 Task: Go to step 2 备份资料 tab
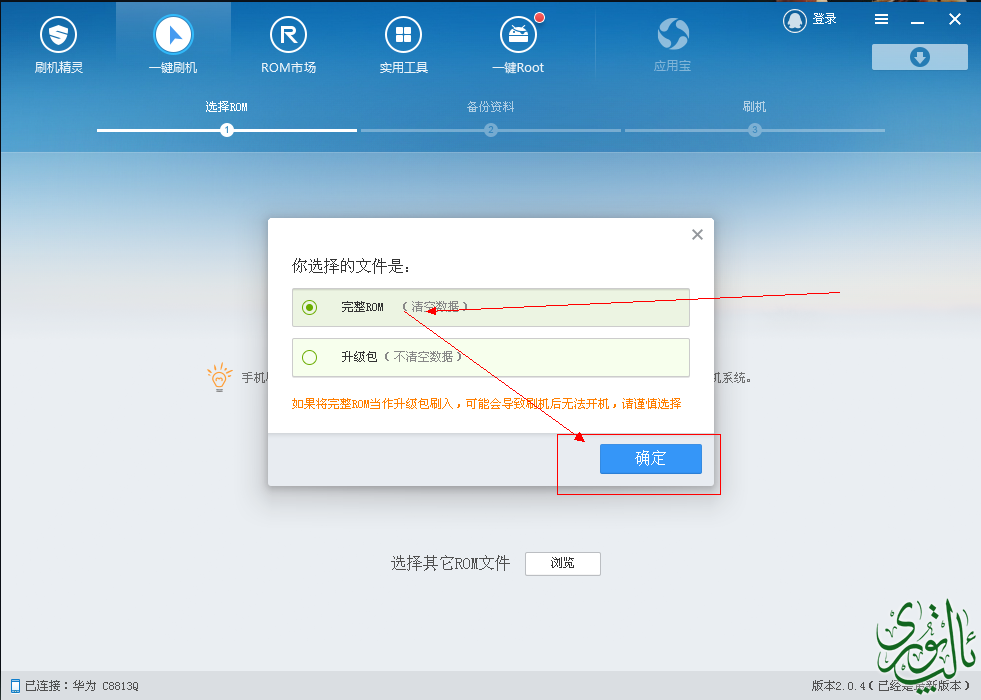coord(490,107)
